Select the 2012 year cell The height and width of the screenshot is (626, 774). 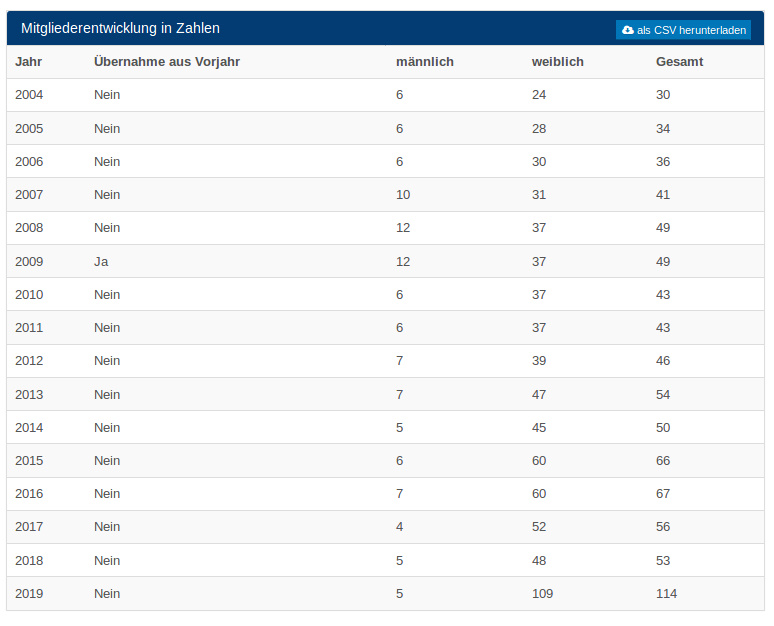point(29,361)
